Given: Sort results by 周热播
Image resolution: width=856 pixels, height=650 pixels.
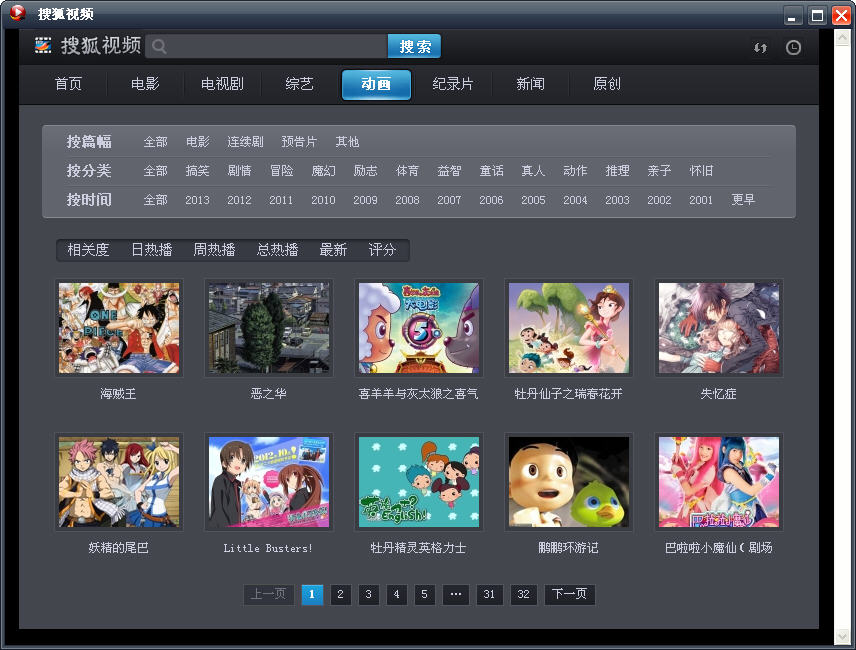Looking at the screenshot, I should (215, 250).
